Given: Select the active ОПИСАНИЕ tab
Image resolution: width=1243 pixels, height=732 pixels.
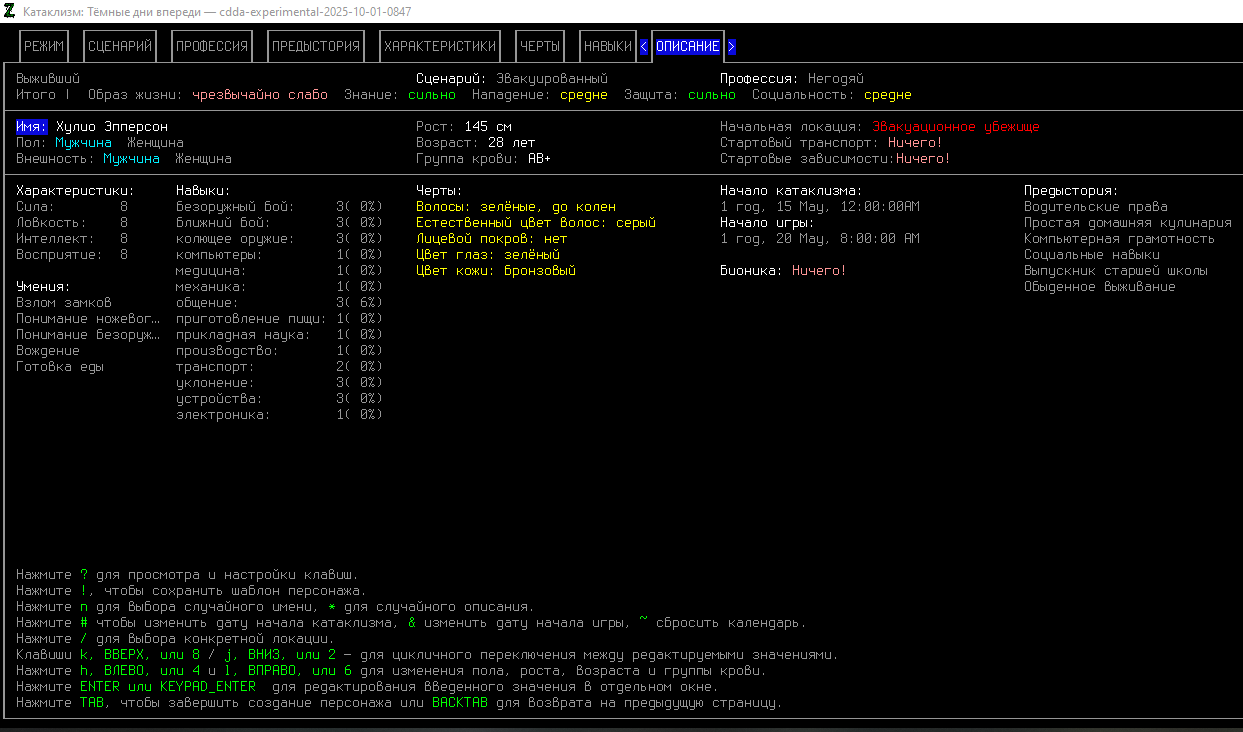Looking at the screenshot, I should pos(688,47).
